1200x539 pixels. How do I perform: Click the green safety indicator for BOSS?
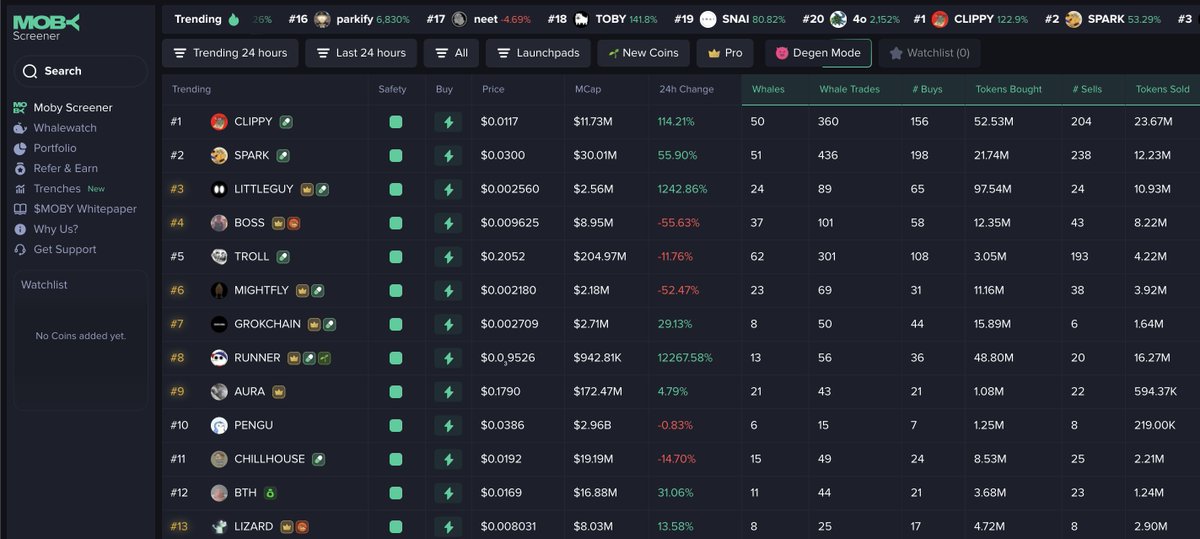pyautogui.click(x=396, y=223)
